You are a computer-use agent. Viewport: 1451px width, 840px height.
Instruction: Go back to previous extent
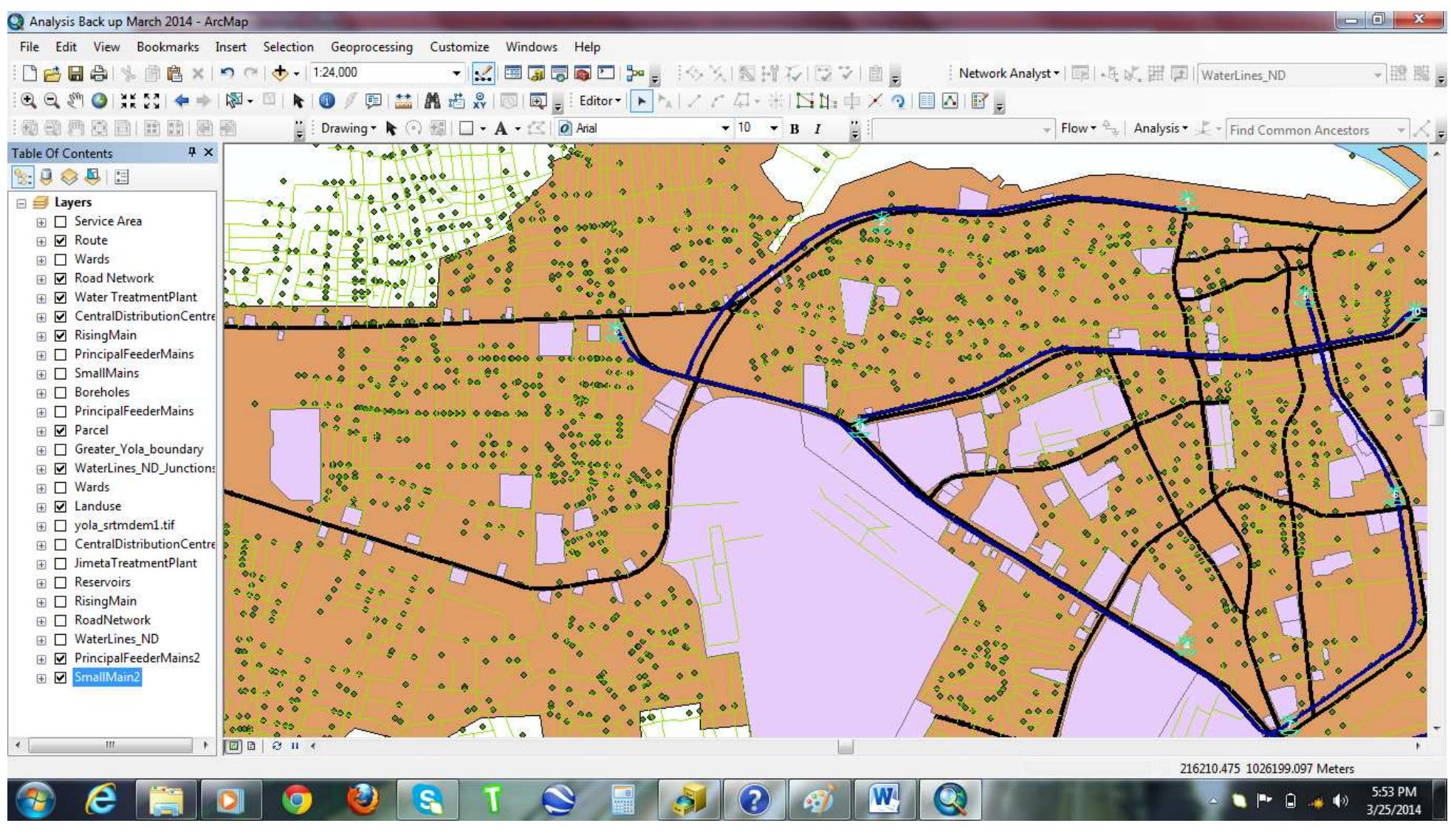tap(182, 101)
